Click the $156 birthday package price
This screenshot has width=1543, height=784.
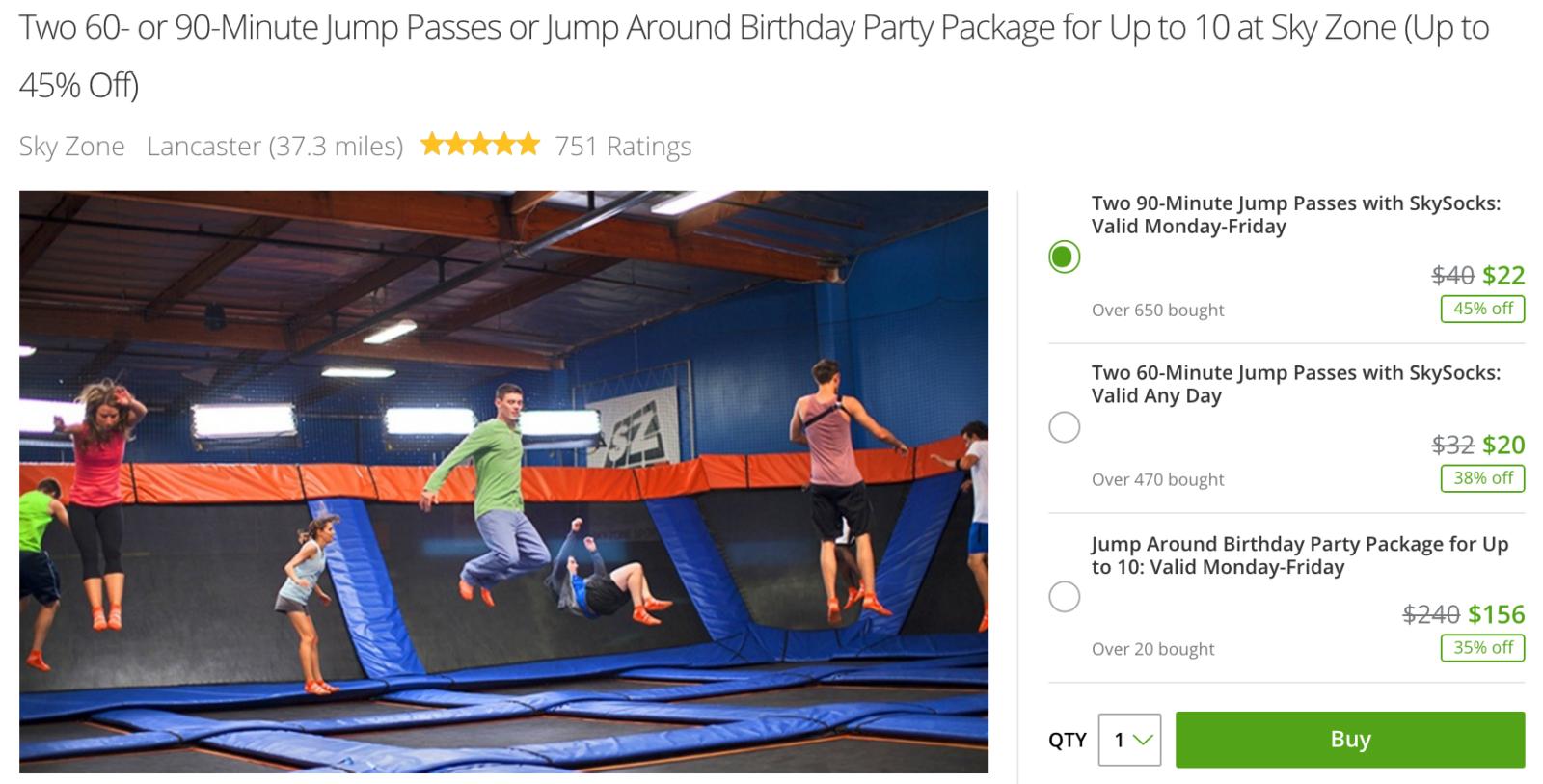click(x=1496, y=615)
